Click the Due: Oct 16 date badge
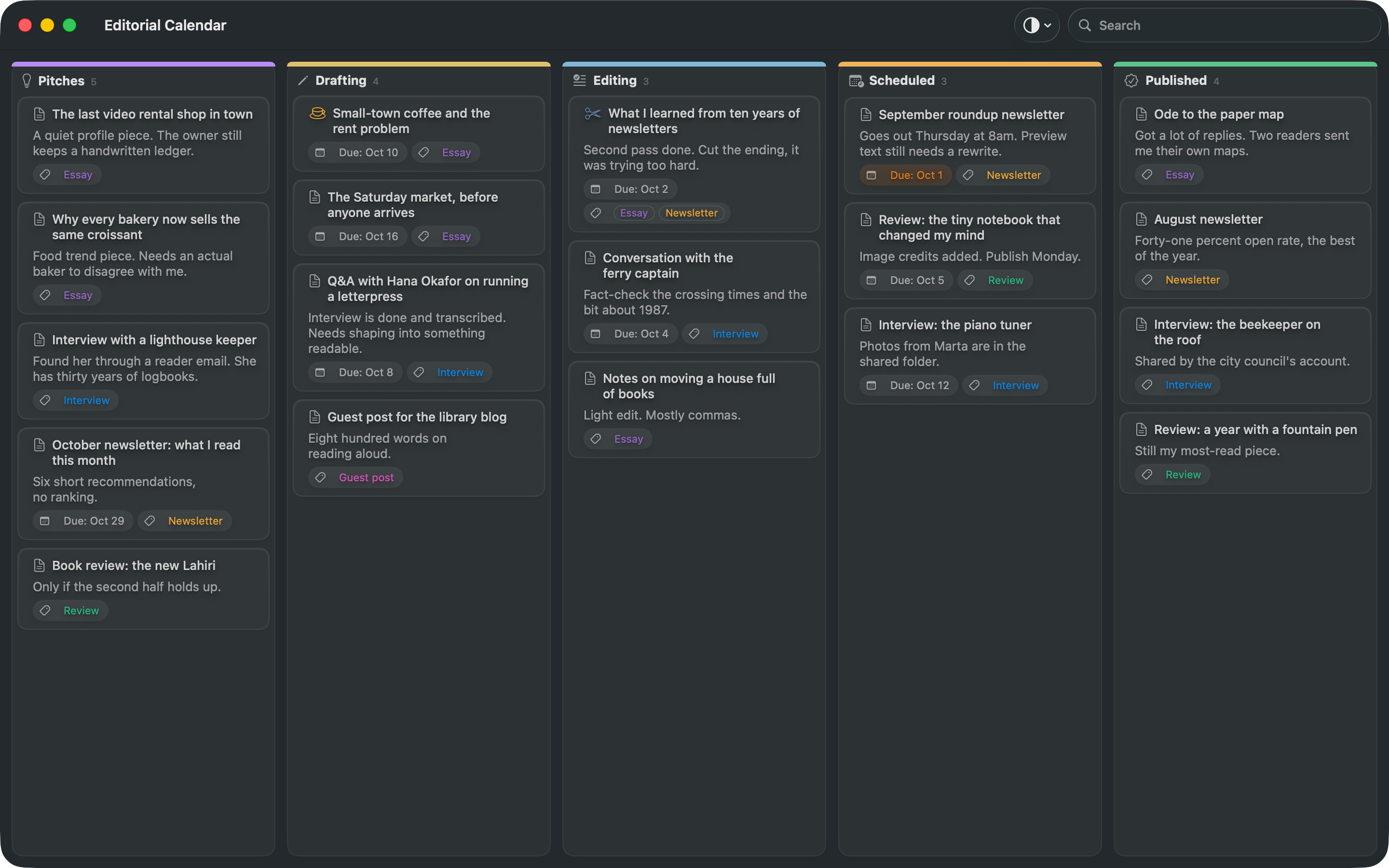 [x=357, y=236]
